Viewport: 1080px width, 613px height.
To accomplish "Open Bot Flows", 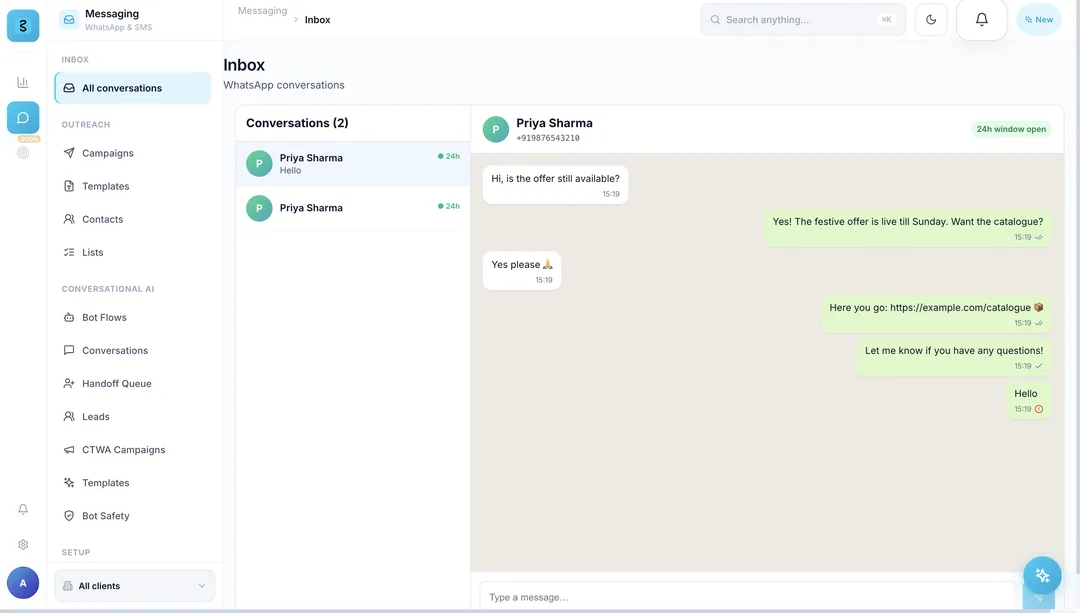I will coord(133,318).
